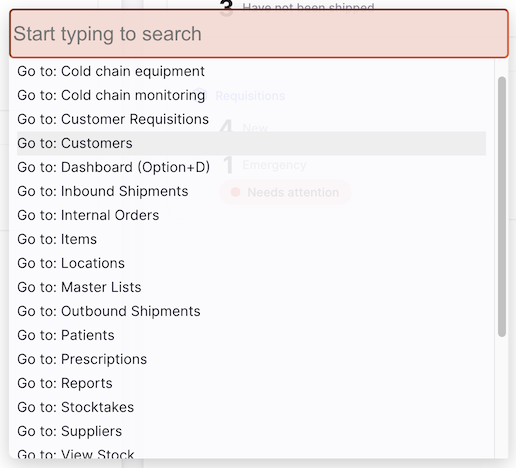Image resolution: width=516 pixels, height=468 pixels.
Task: Select Go to: Prescriptions
Action: pos(251,359)
